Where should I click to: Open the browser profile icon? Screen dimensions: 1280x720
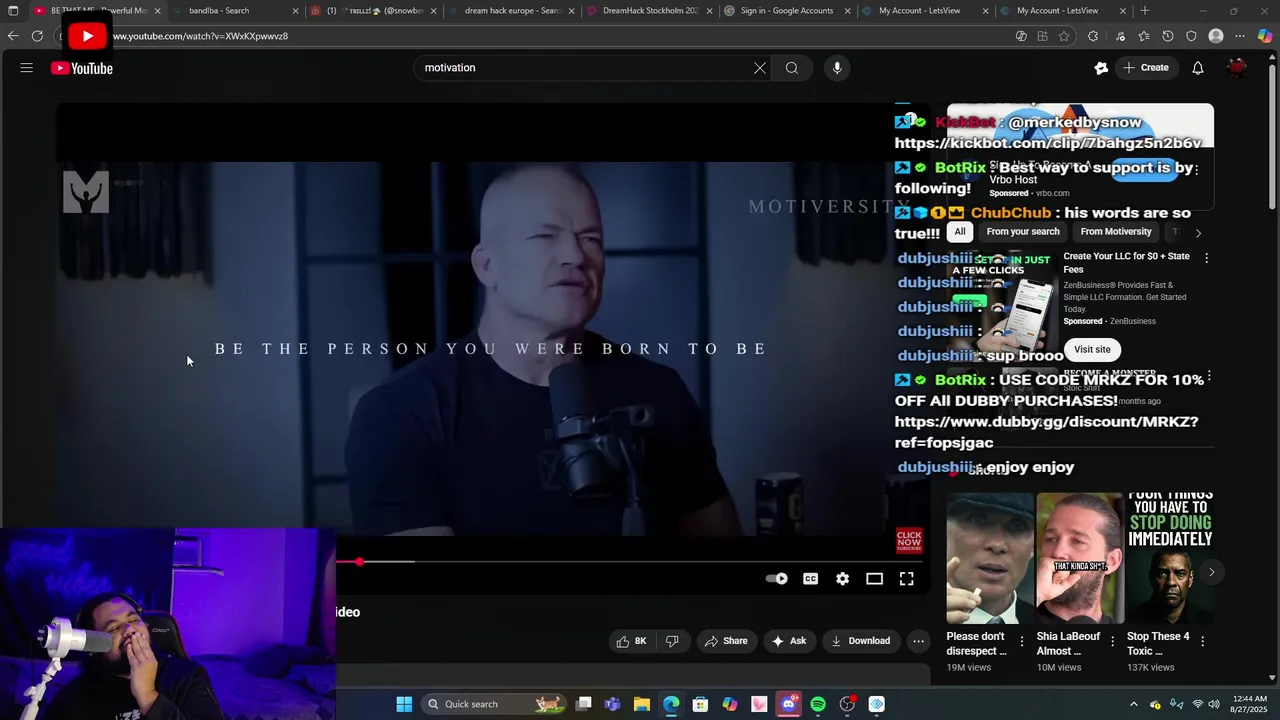coord(1216,36)
